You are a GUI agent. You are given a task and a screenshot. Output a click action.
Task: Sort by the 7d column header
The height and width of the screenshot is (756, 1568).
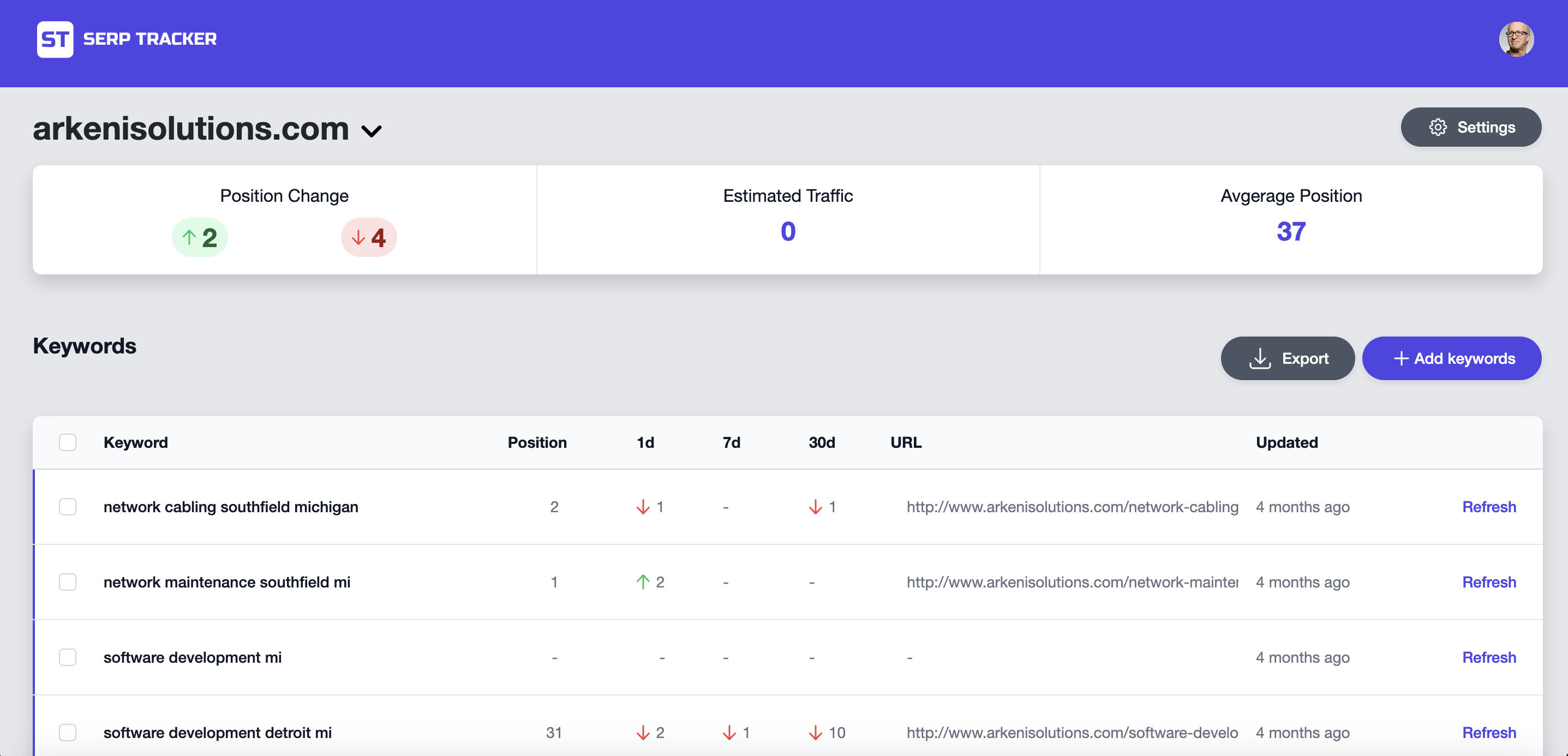[731, 442]
